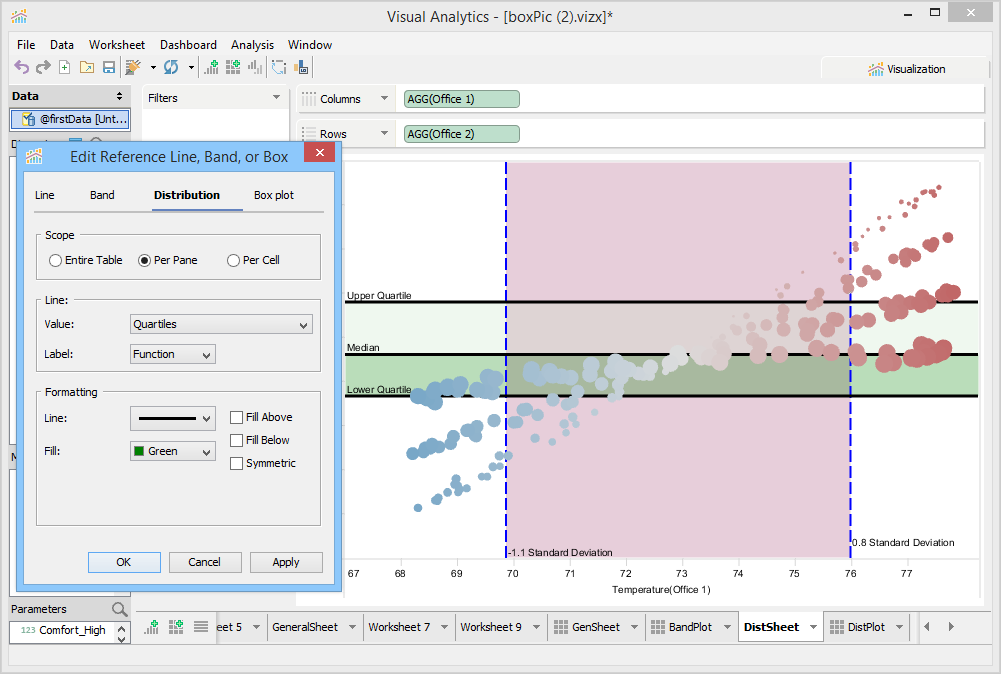Click new dashboard icon beside sheet tabs
Image resolution: width=1001 pixels, height=674 pixels.
pyautogui.click(x=176, y=627)
